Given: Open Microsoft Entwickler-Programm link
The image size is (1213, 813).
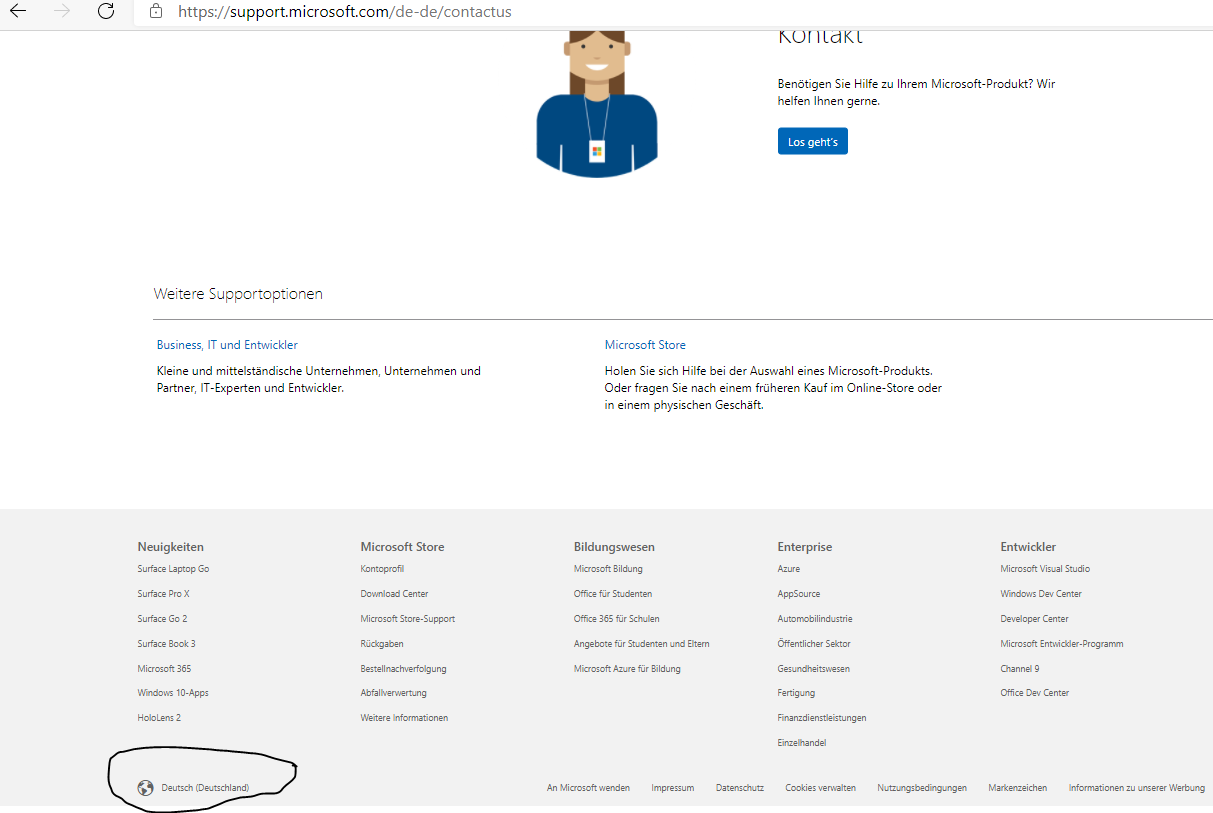Looking at the screenshot, I should point(1062,644).
